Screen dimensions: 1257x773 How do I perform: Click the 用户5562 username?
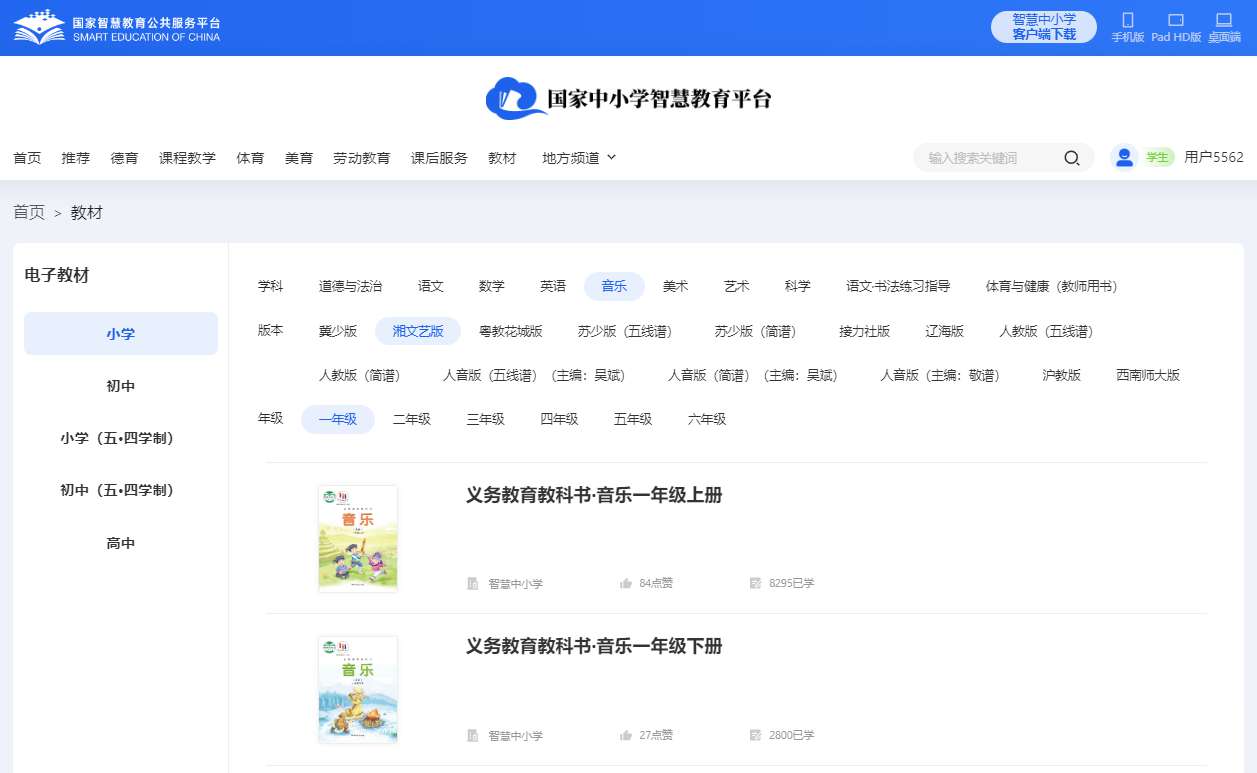point(1214,157)
